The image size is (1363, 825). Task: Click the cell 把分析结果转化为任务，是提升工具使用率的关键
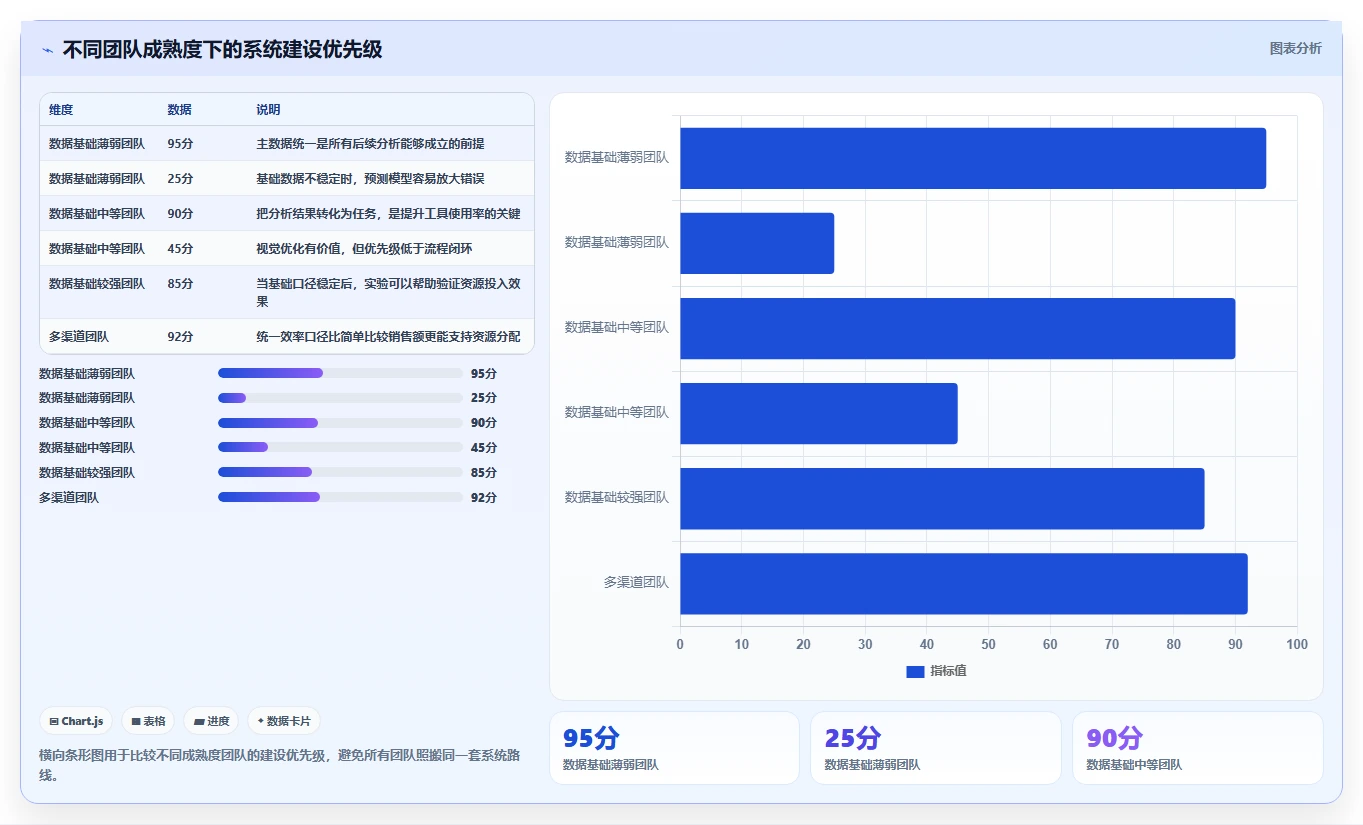[388, 214]
